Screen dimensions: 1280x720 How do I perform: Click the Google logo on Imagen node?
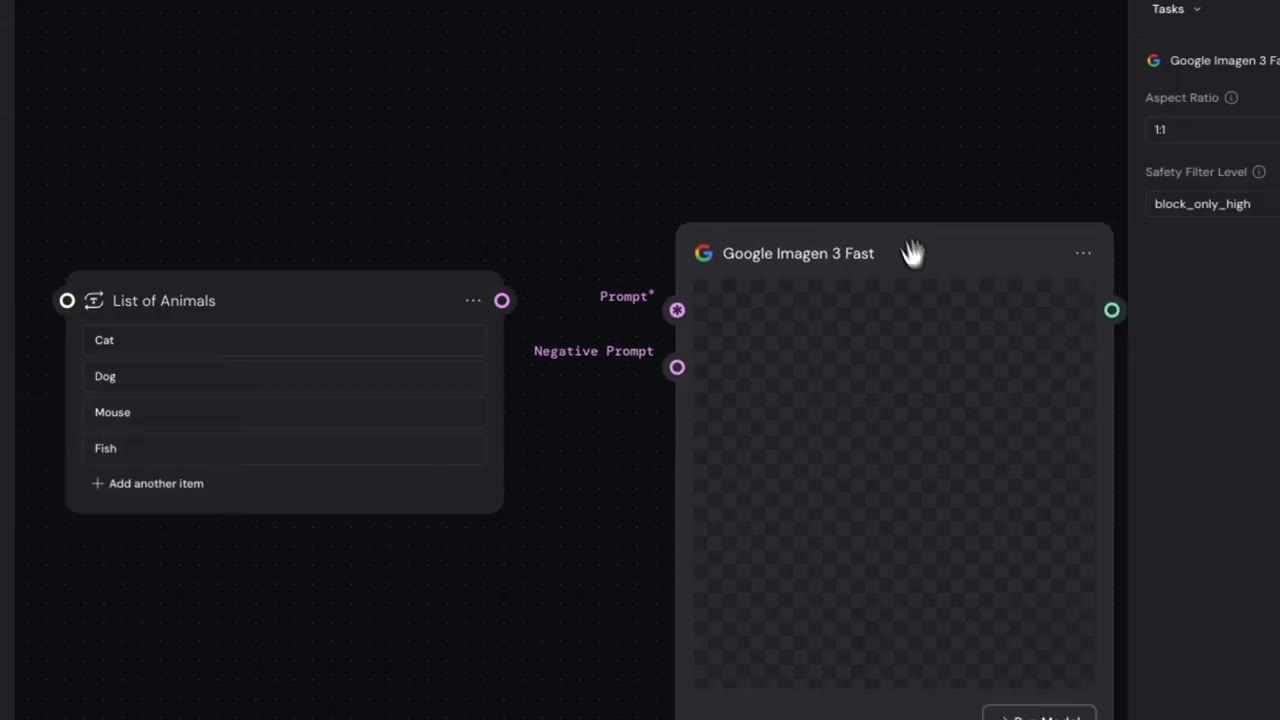(x=704, y=253)
